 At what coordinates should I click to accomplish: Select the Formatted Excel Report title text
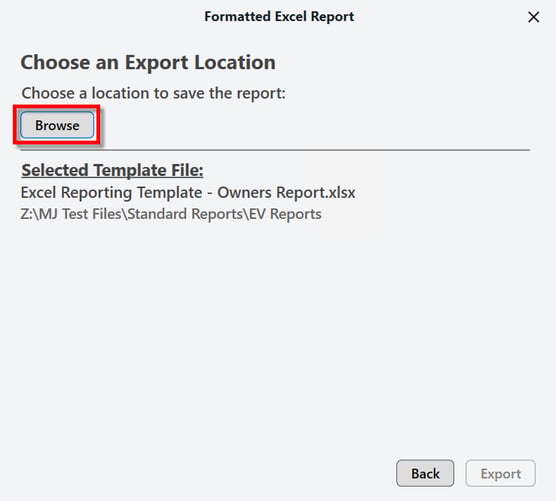pyautogui.click(x=279, y=17)
